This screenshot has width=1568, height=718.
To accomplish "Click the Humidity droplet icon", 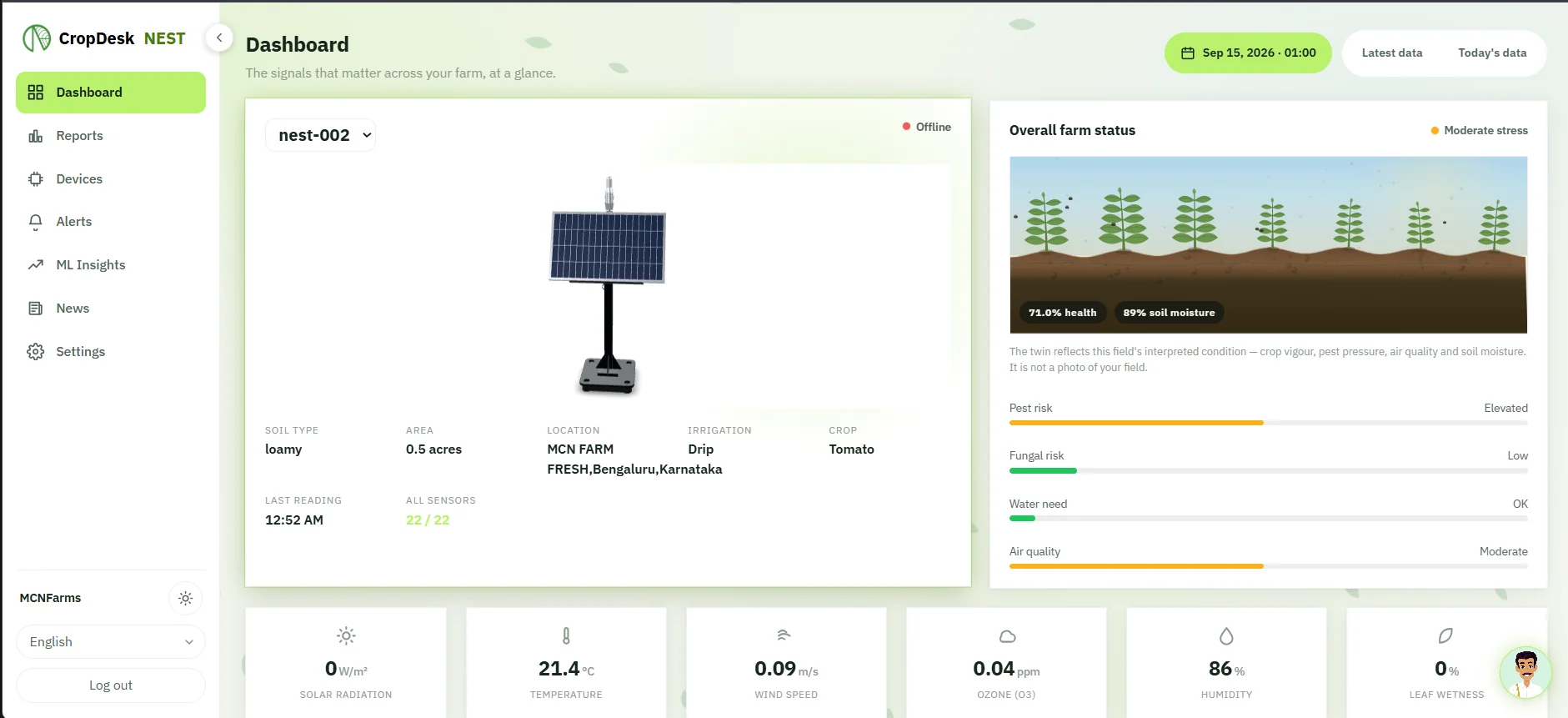I will (x=1226, y=636).
